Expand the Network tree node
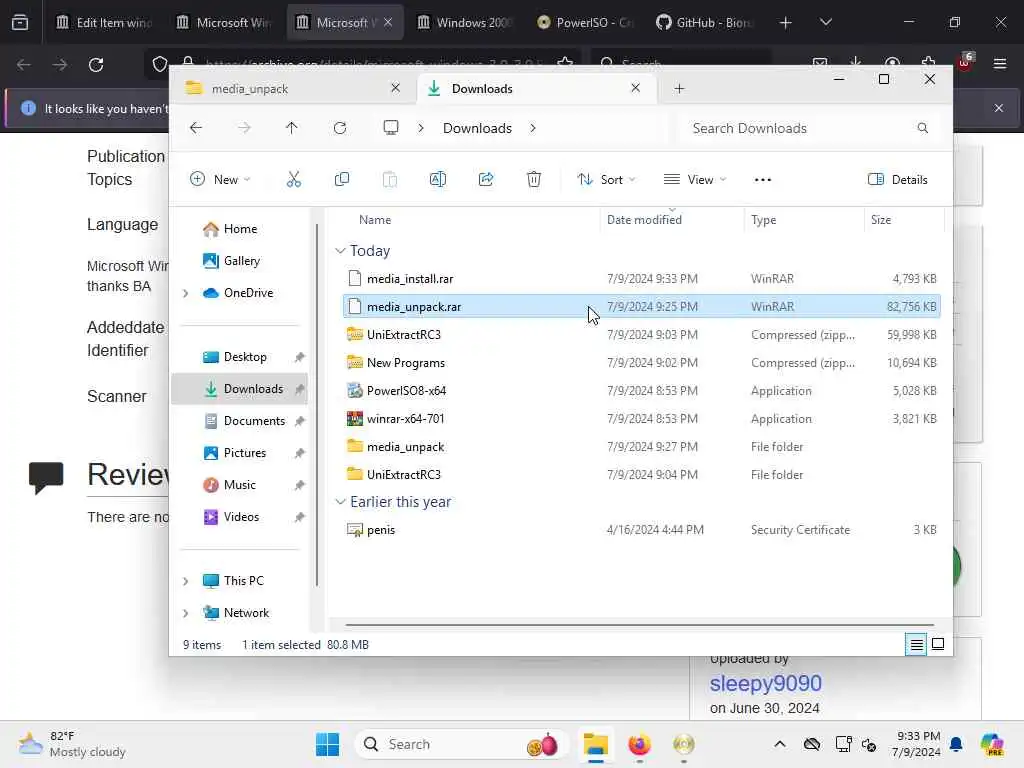The width and height of the screenshot is (1024, 768). coord(185,613)
